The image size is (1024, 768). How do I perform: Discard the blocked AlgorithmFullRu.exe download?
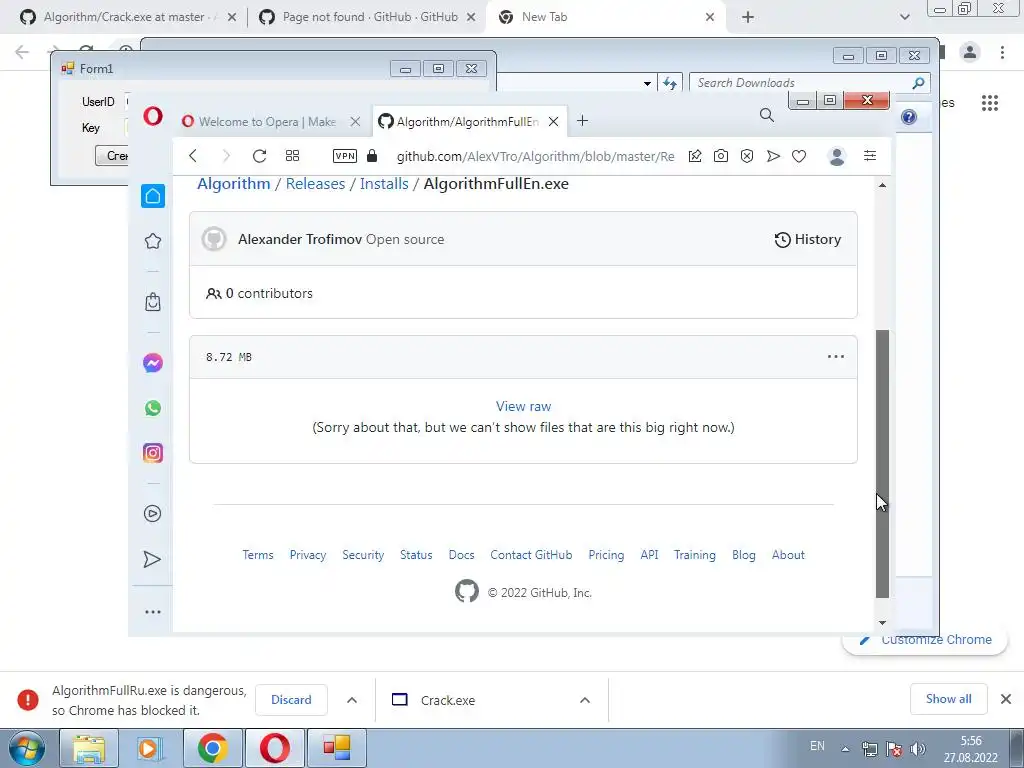[291, 700]
